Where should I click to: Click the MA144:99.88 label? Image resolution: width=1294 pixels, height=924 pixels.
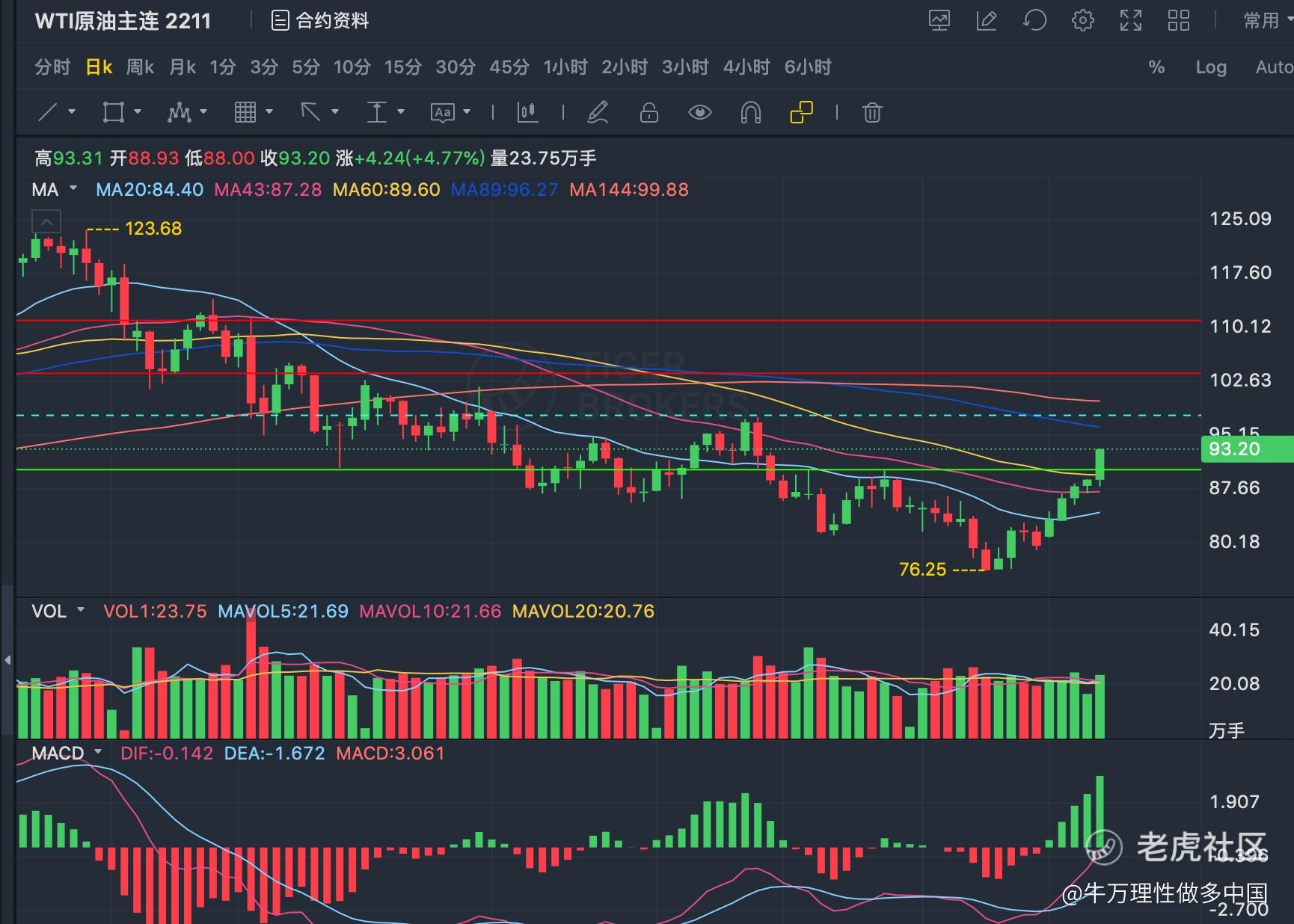(x=629, y=190)
